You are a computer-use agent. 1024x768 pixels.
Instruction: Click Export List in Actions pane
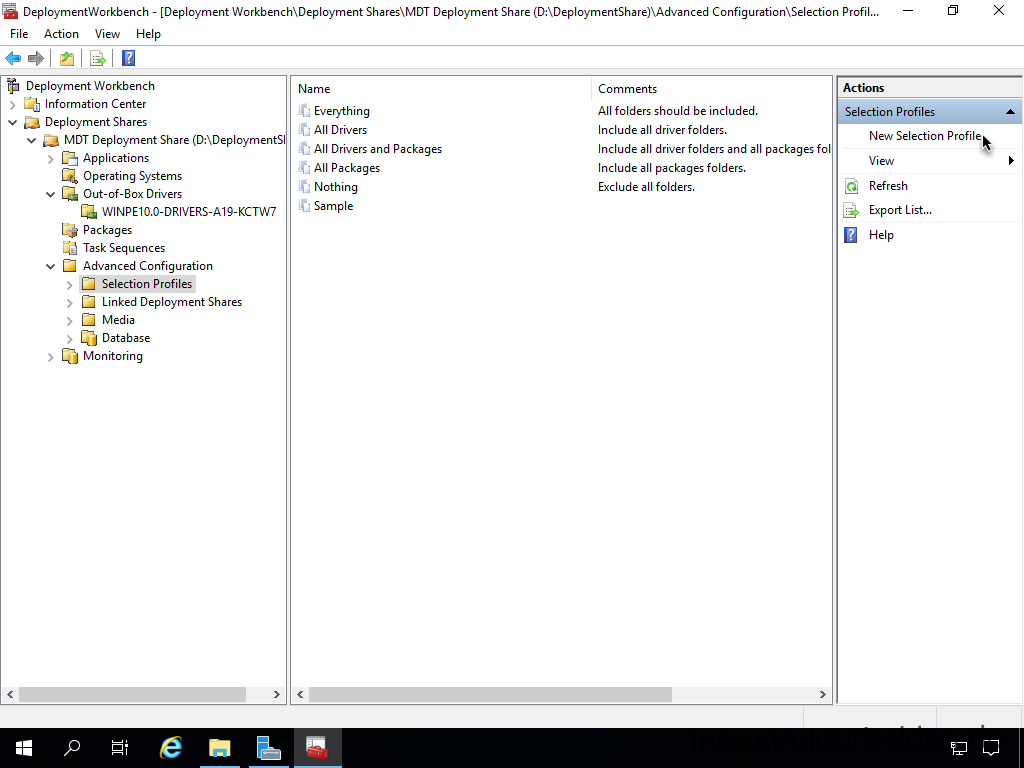[x=899, y=210]
